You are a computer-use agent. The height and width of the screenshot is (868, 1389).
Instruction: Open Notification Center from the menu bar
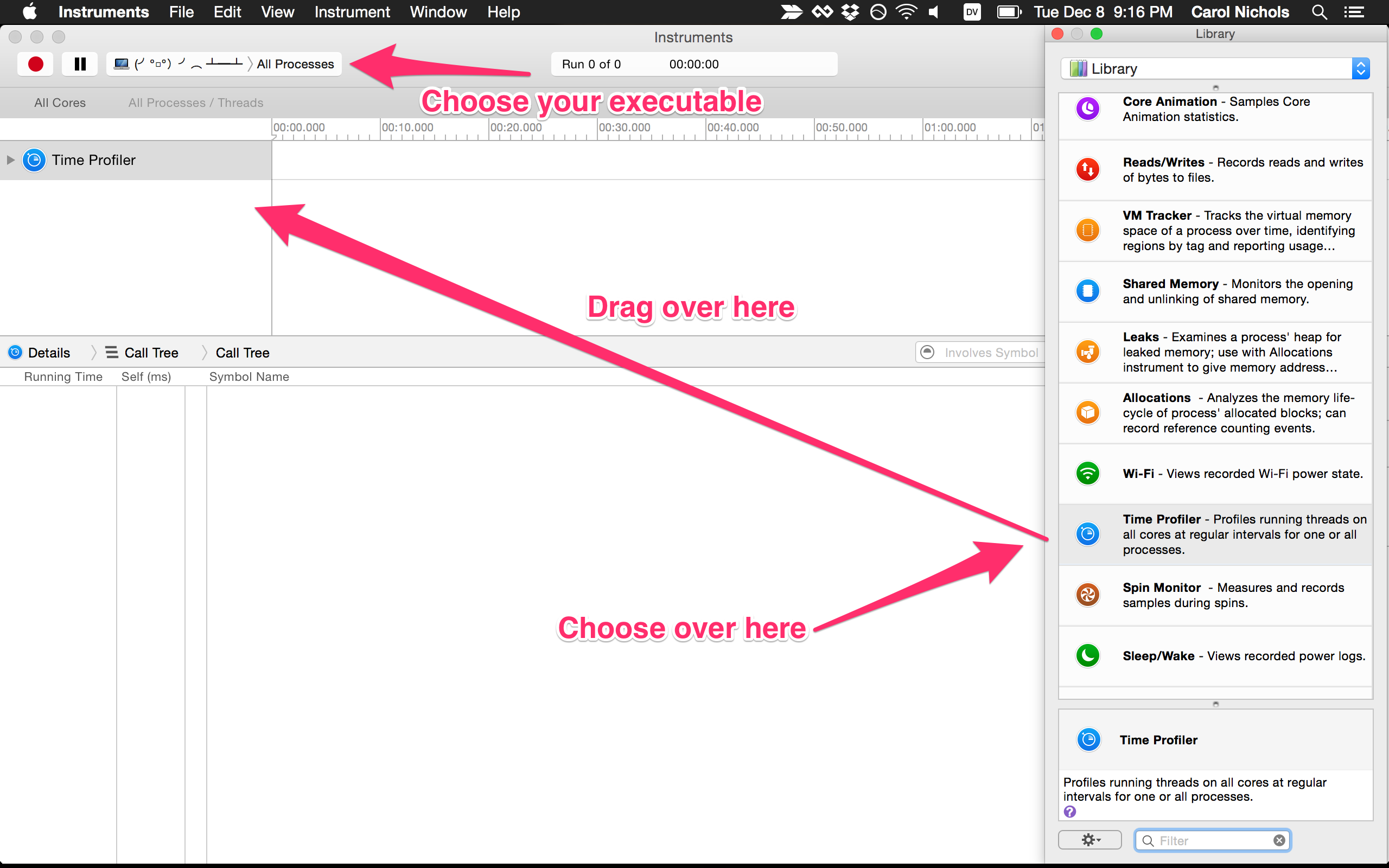[x=1355, y=12]
